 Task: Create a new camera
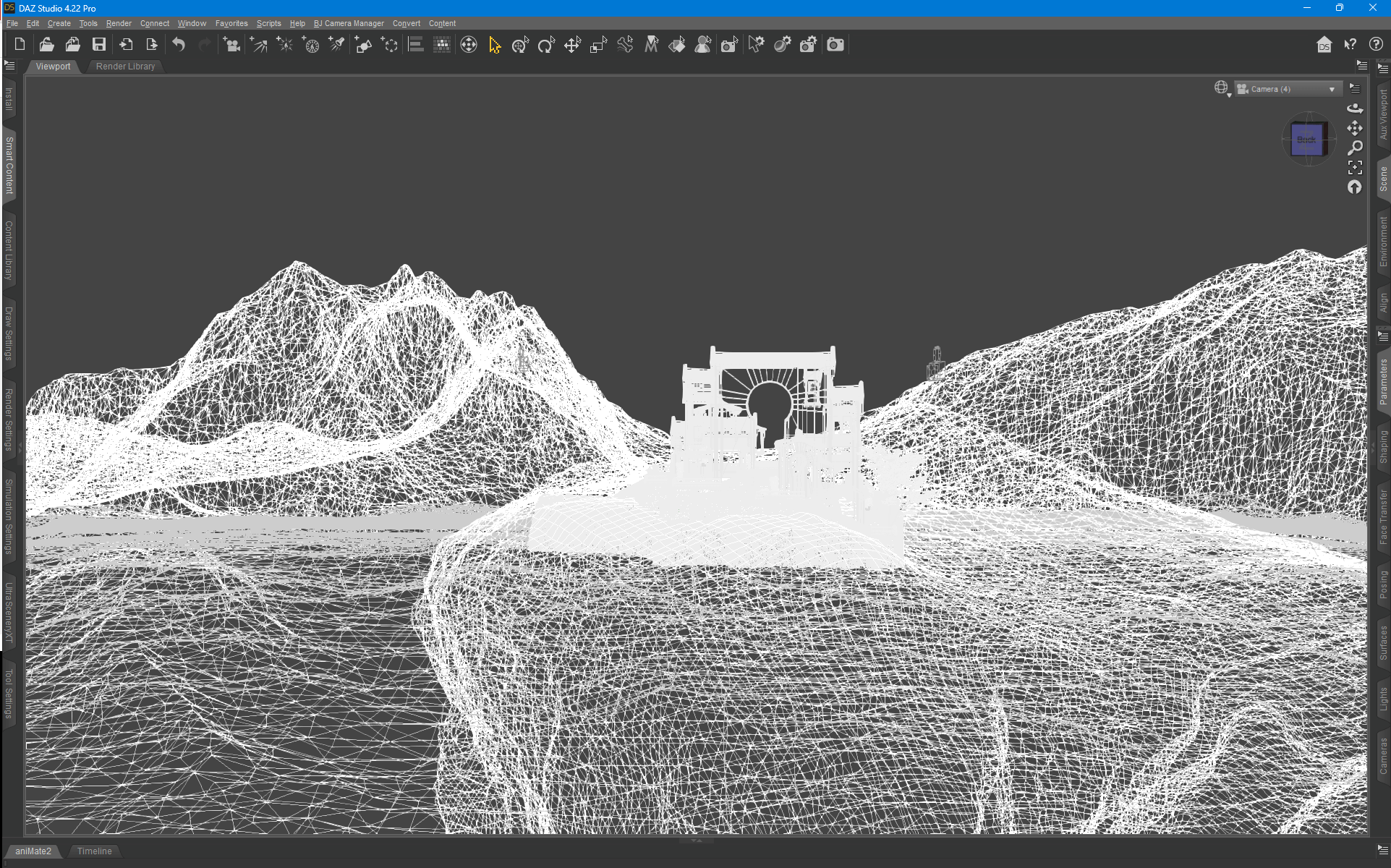[x=231, y=45]
